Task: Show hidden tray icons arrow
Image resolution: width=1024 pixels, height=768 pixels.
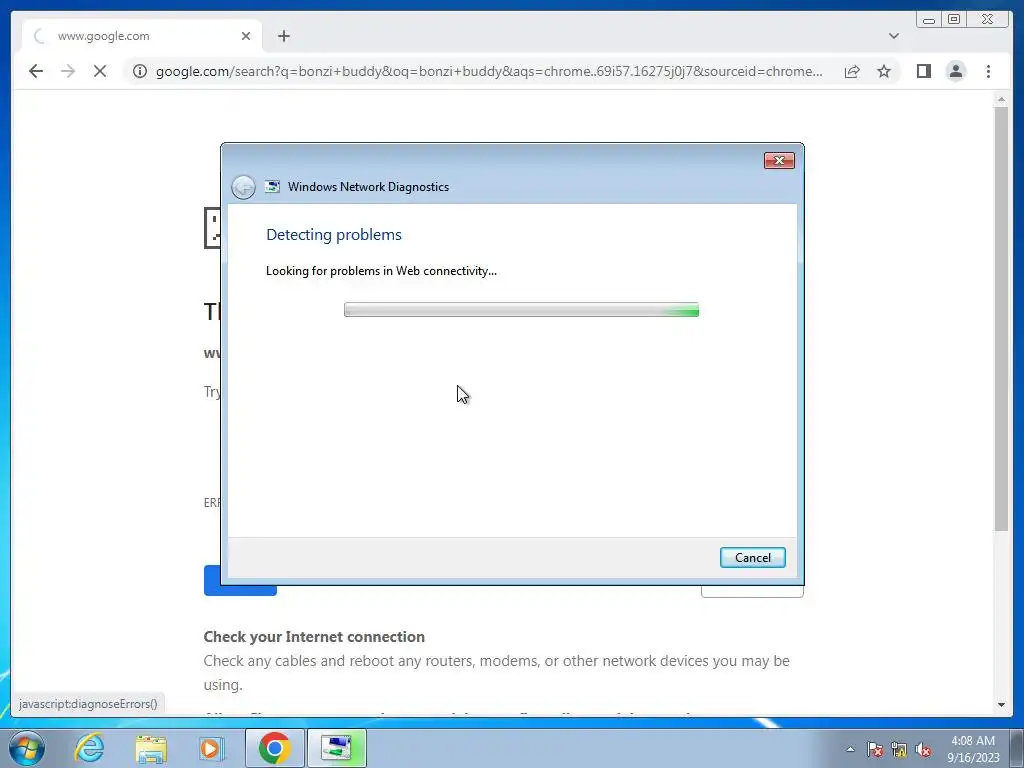Action: point(850,749)
